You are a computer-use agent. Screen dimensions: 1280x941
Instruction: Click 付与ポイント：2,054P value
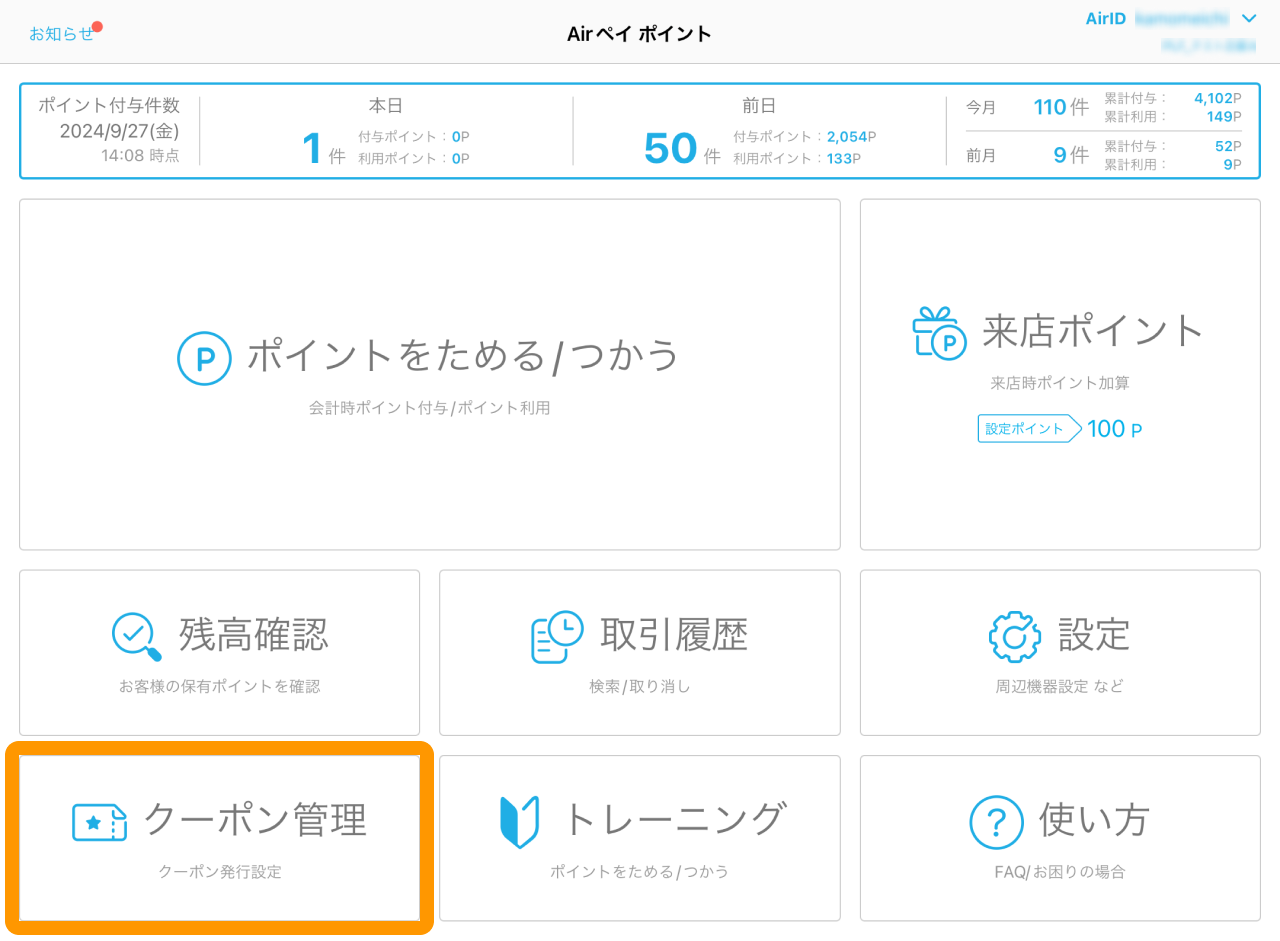[805, 137]
